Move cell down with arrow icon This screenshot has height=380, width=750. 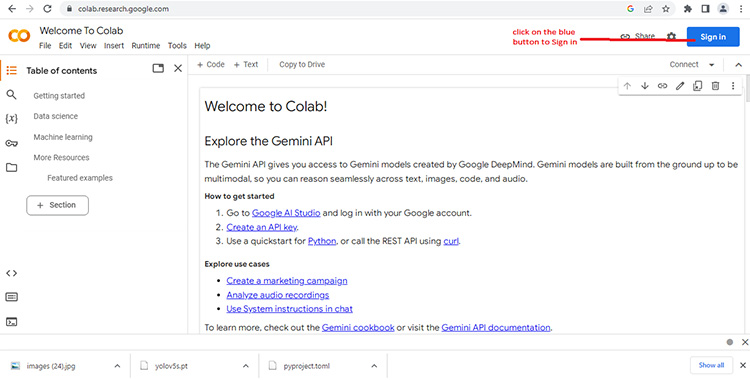pos(645,86)
